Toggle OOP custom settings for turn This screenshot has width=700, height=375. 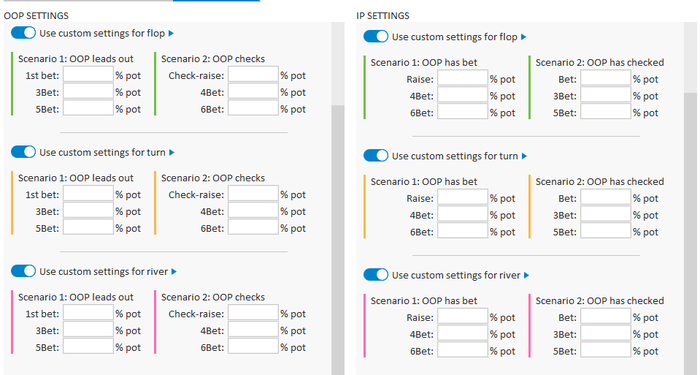coord(23,152)
